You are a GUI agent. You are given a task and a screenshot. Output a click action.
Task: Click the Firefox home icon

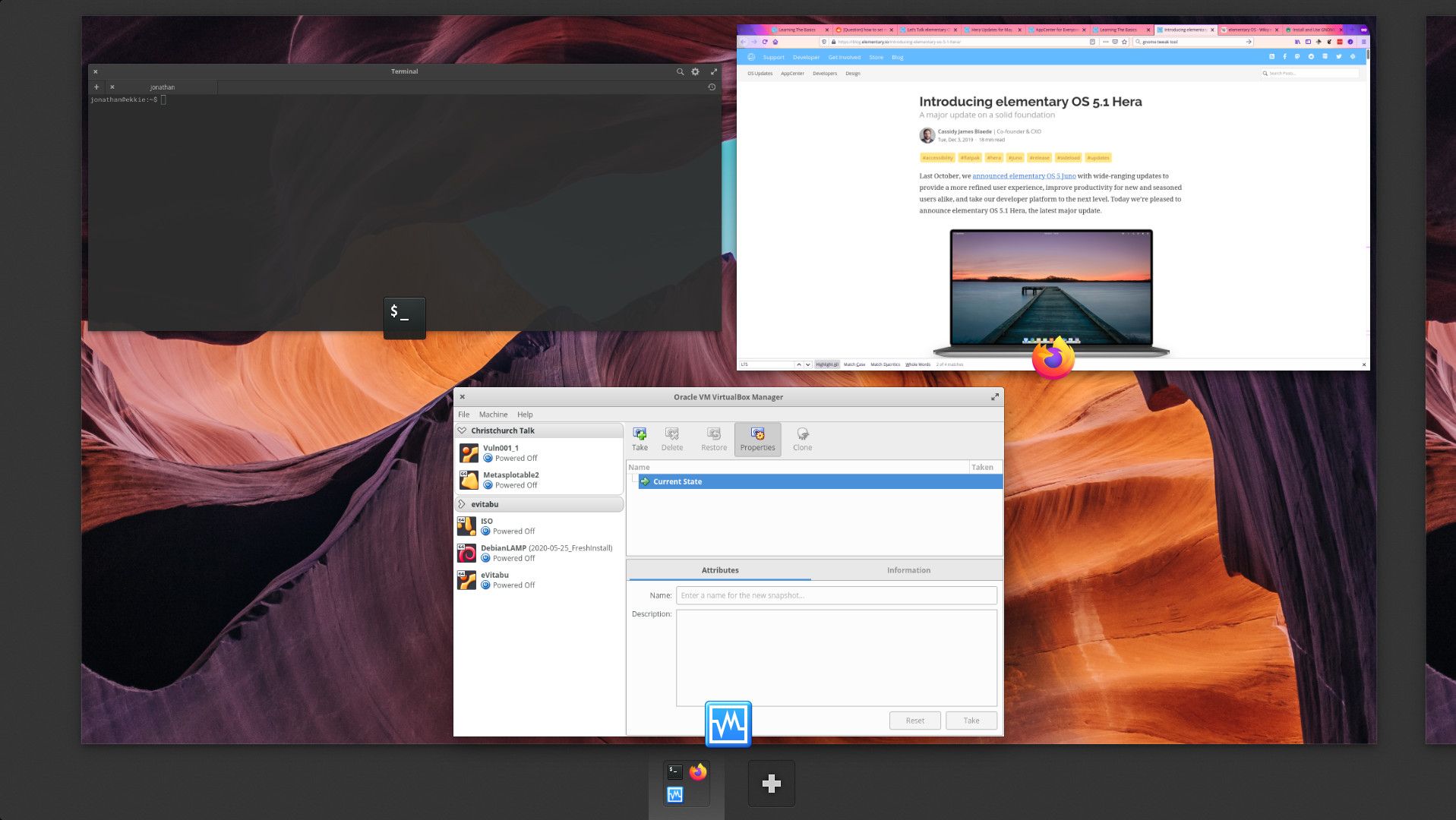(x=775, y=42)
